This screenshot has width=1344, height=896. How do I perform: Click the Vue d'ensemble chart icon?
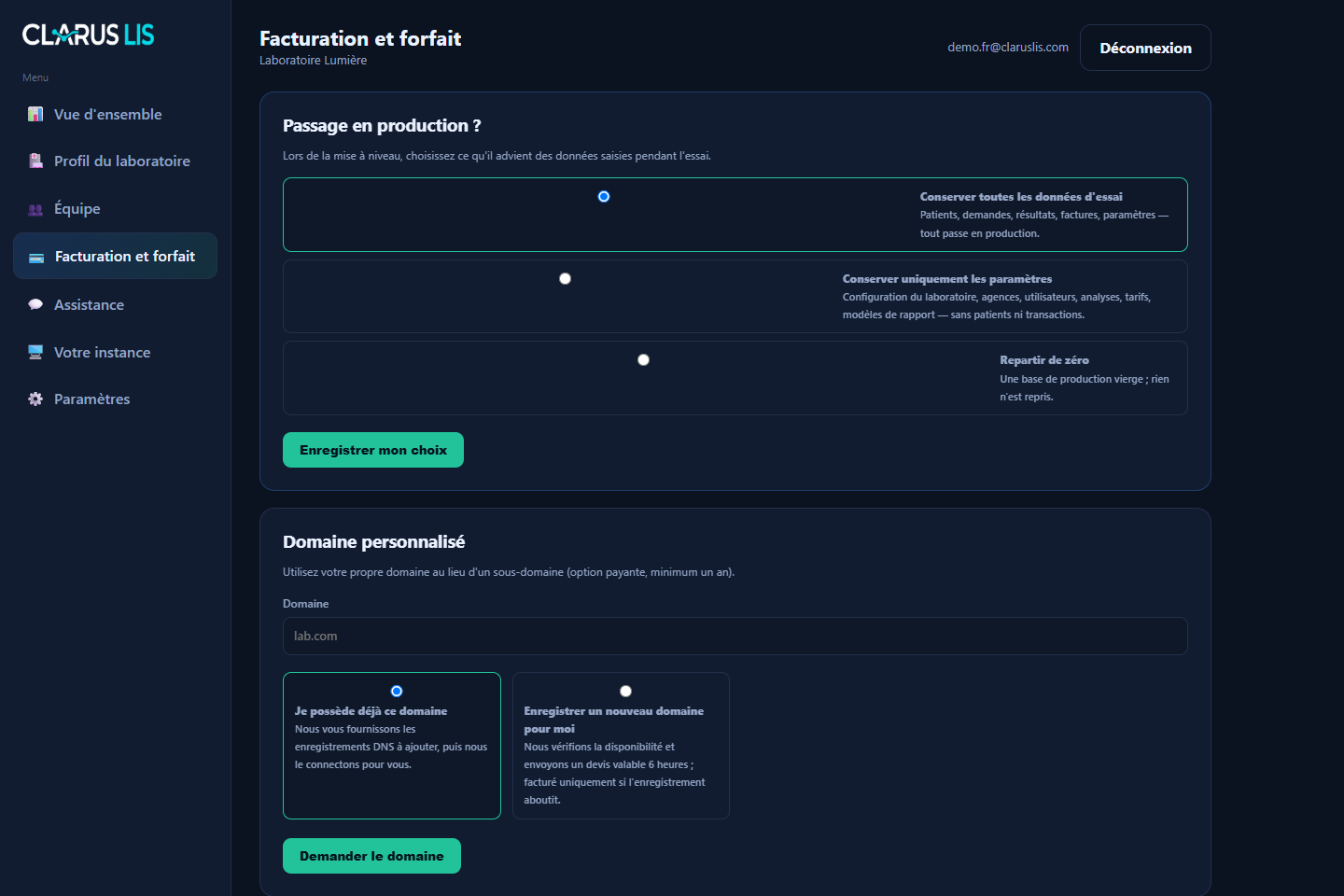[x=35, y=114]
